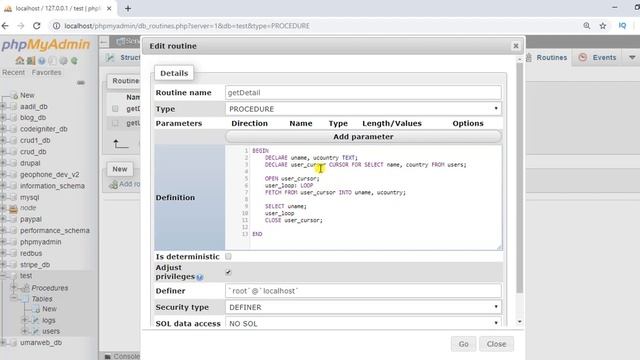Open the Type PROCEDURE dropdown

pyautogui.click(x=363, y=109)
